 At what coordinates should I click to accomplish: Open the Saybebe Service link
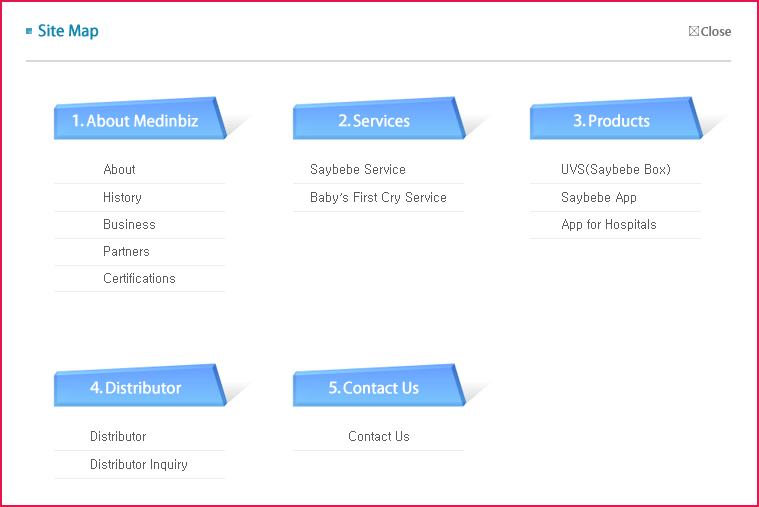point(358,169)
